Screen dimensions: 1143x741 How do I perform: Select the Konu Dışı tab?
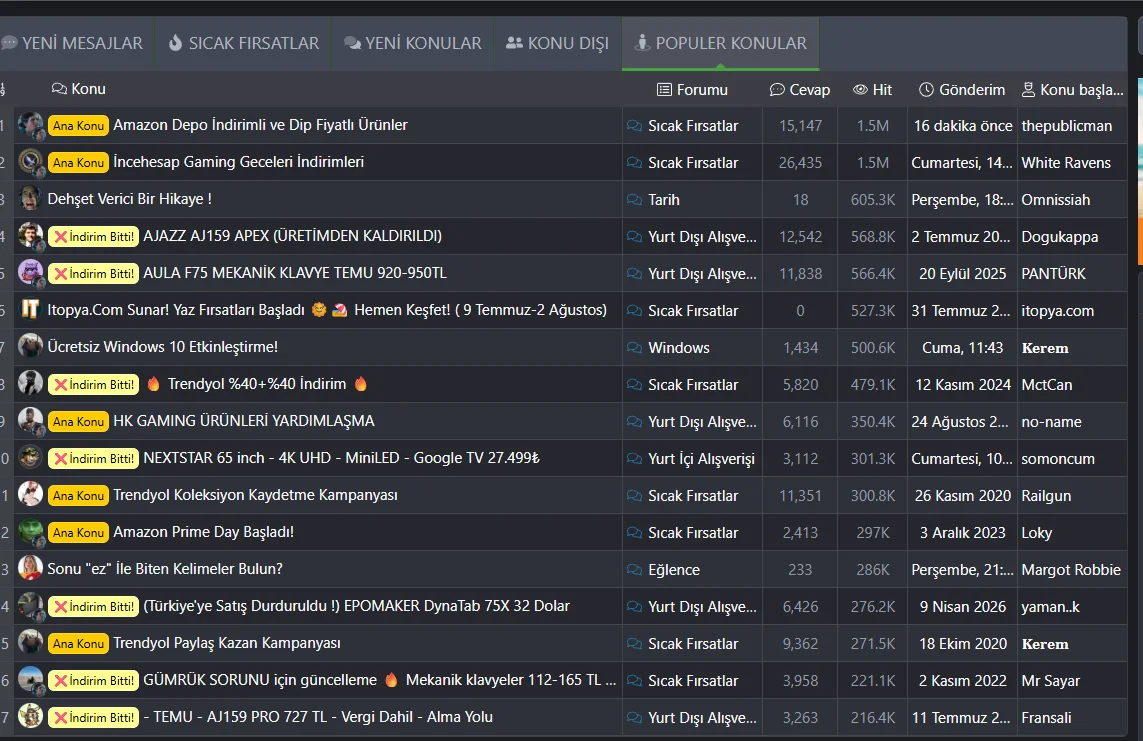click(558, 44)
